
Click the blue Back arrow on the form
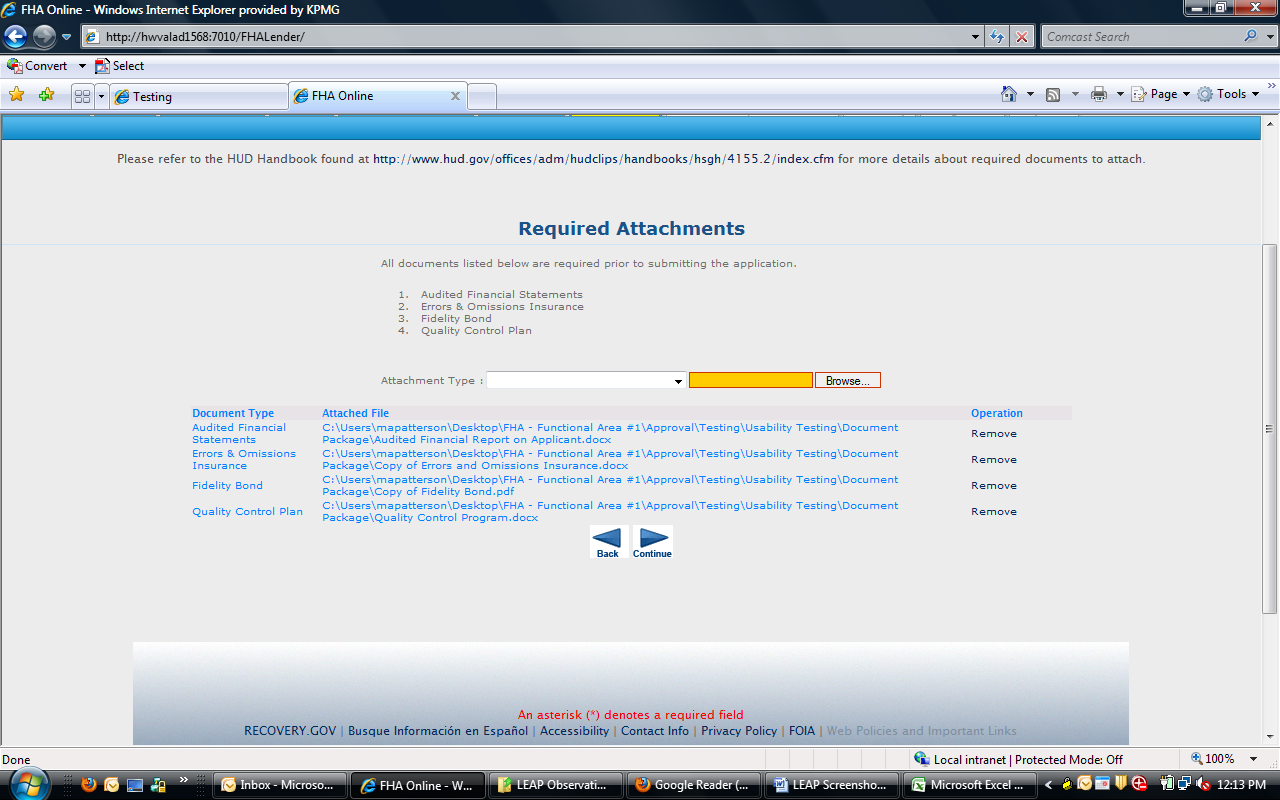[x=607, y=542]
